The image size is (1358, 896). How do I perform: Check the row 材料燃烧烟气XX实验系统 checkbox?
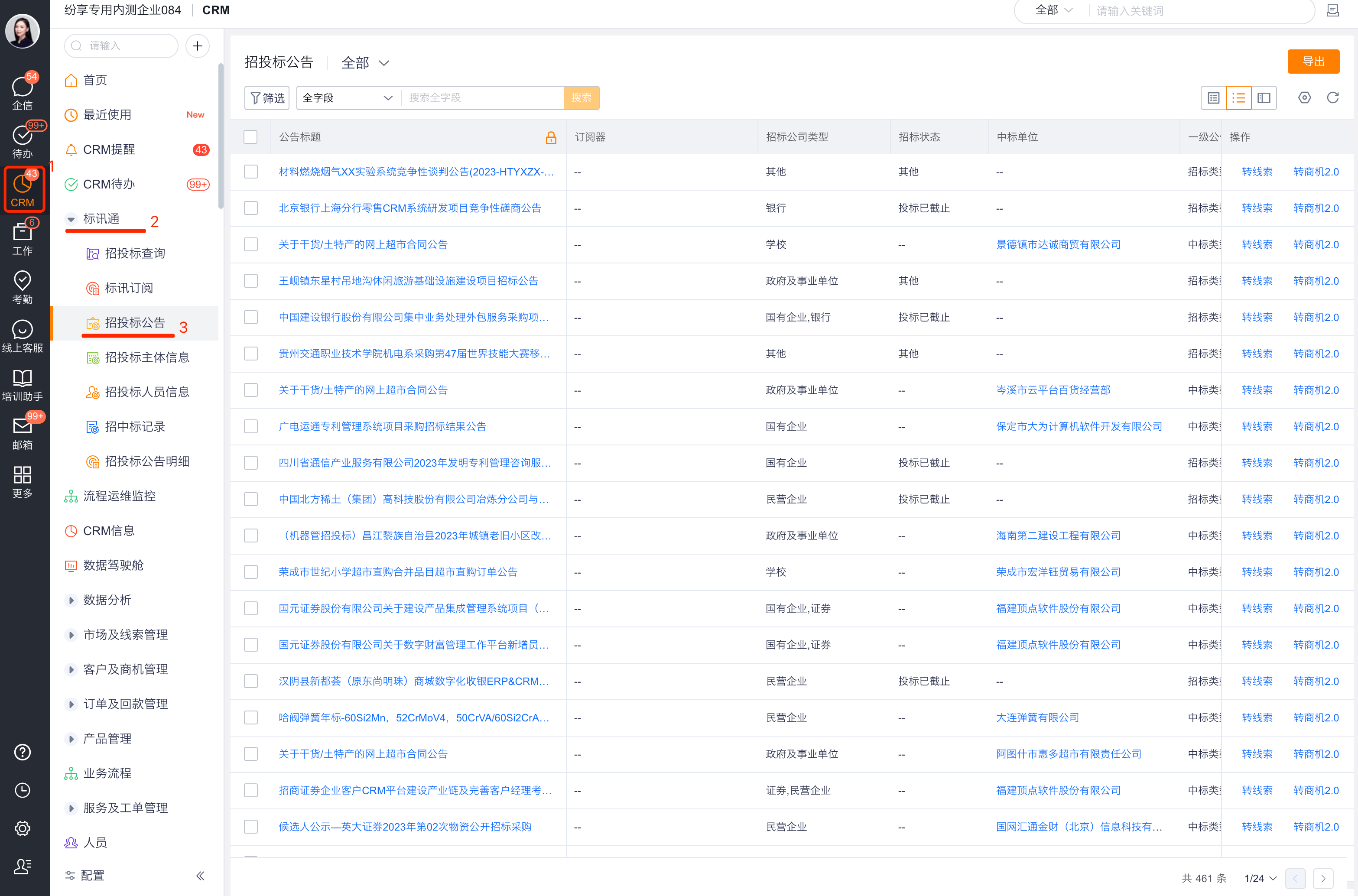point(250,172)
